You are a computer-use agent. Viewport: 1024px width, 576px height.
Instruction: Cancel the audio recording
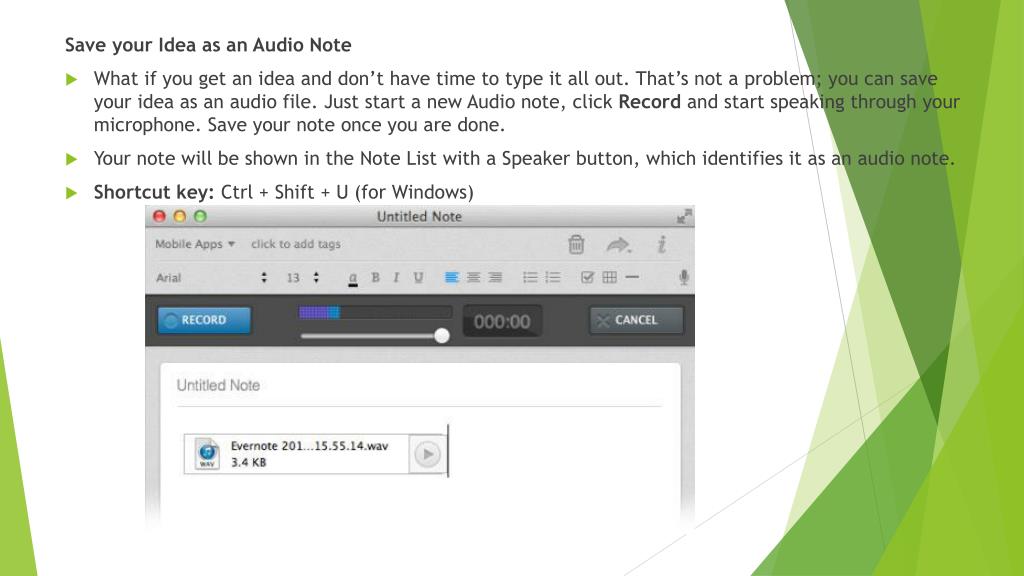point(636,320)
